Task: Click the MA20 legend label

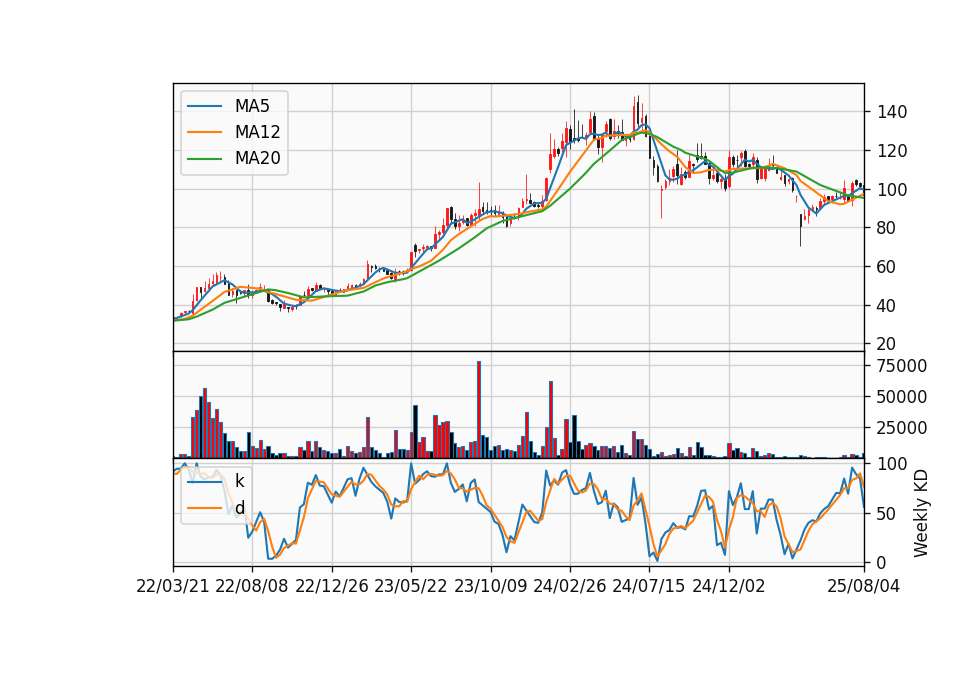Action: coord(257,158)
